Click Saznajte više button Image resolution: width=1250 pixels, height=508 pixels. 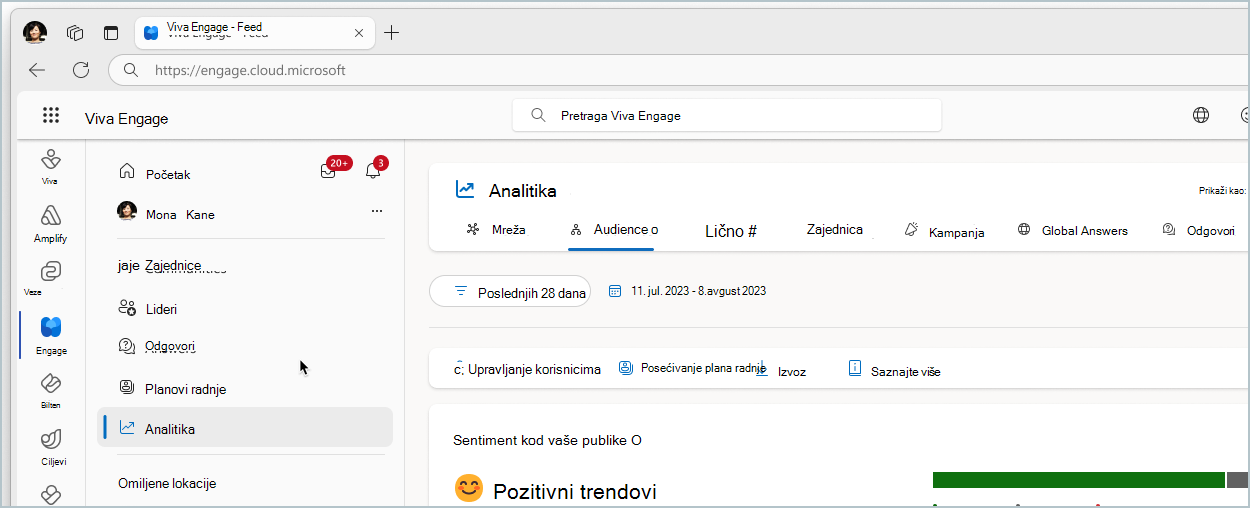[894, 370]
